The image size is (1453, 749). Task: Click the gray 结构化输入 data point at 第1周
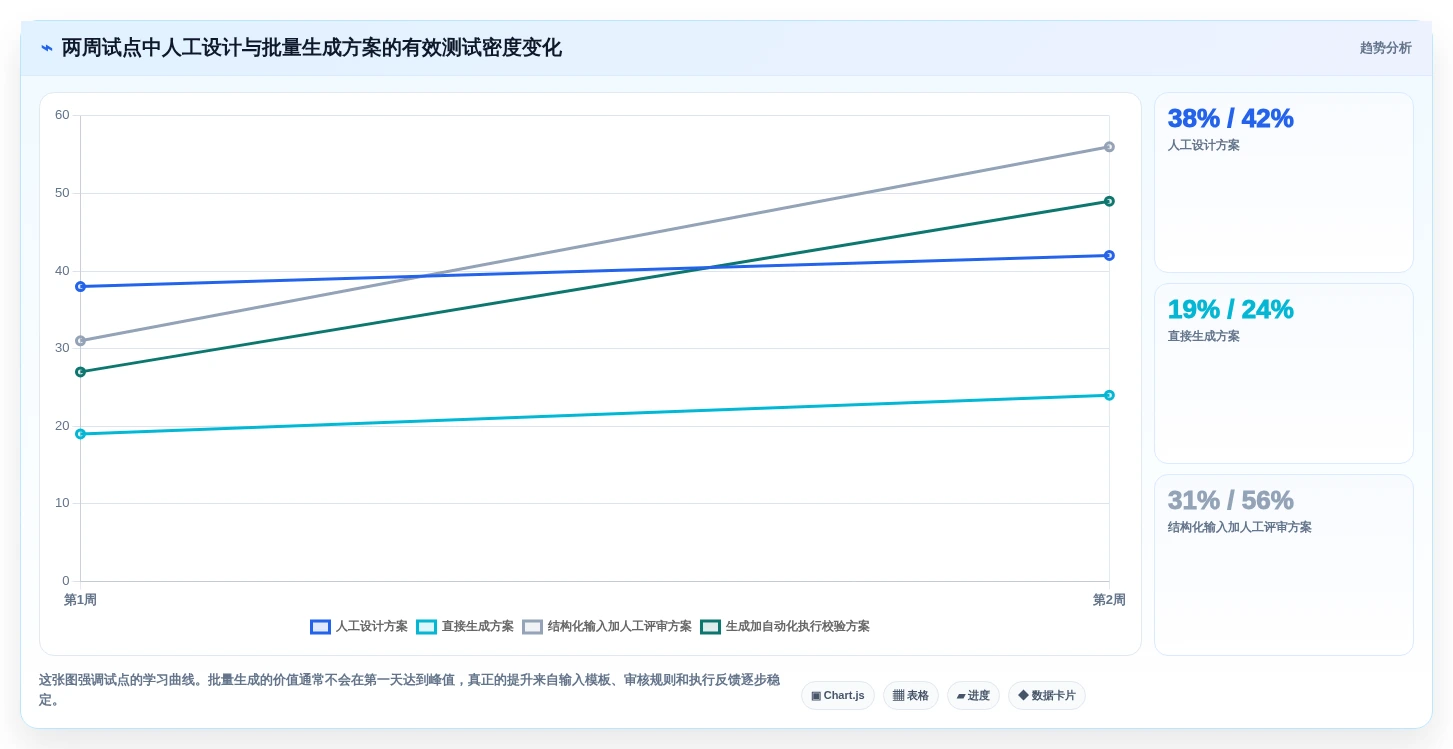(80, 341)
